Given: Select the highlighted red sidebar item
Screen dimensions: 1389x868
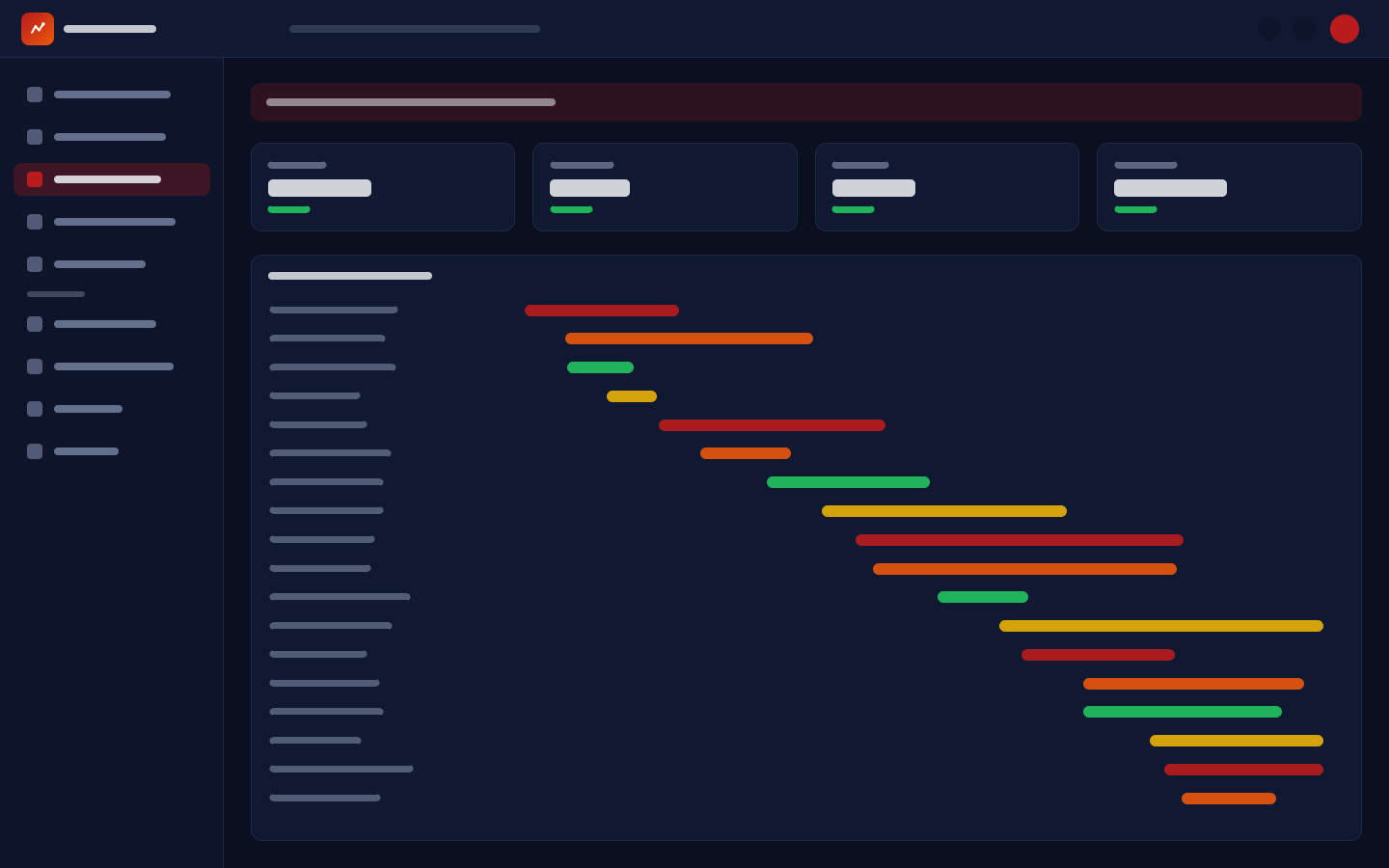Looking at the screenshot, I should (112, 179).
